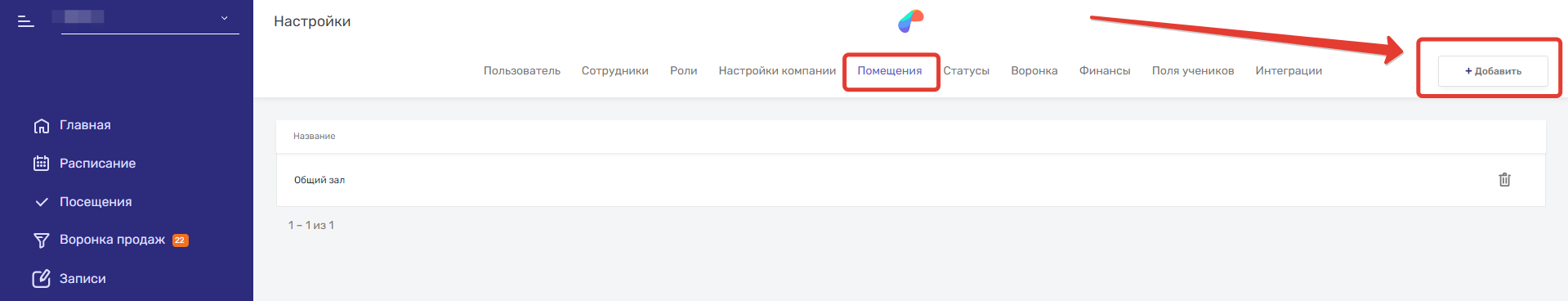1568x301 pixels.
Task: Click the Главная home icon
Action: (42, 126)
